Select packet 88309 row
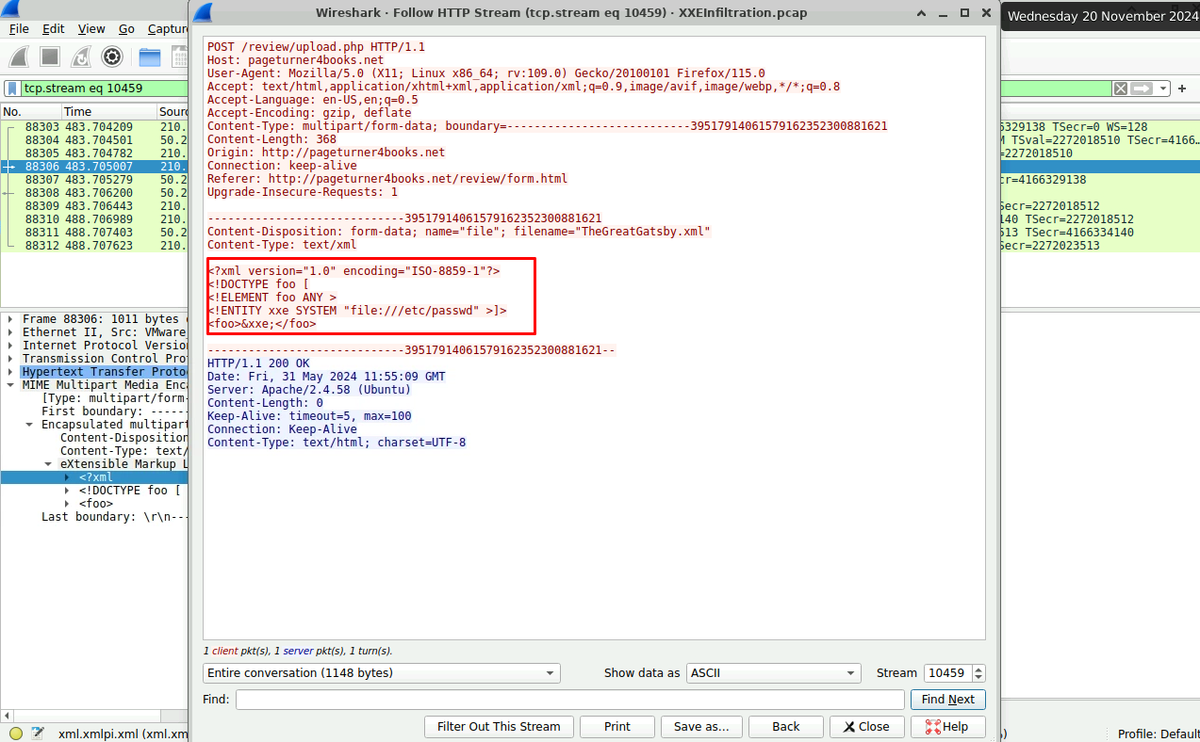The width and height of the screenshot is (1200, 742). tap(95, 206)
